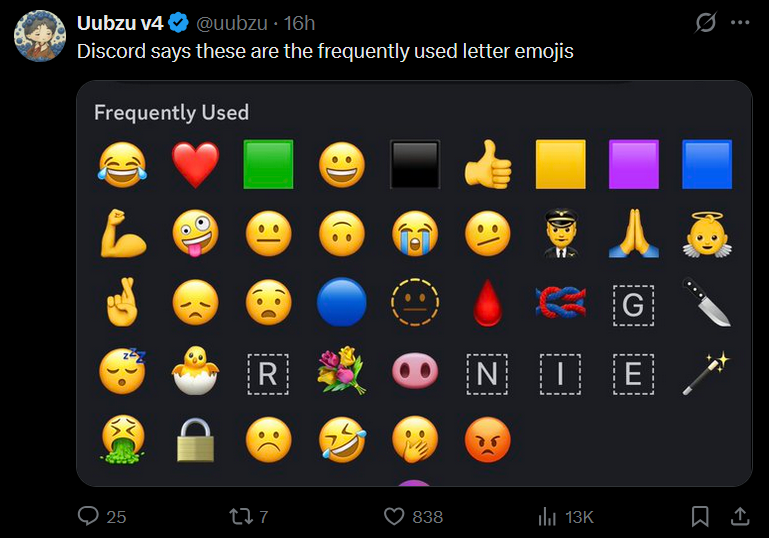The image size is (769, 538).
Task: Pick the letter R regional indicator emoji
Action: (x=268, y=374)
